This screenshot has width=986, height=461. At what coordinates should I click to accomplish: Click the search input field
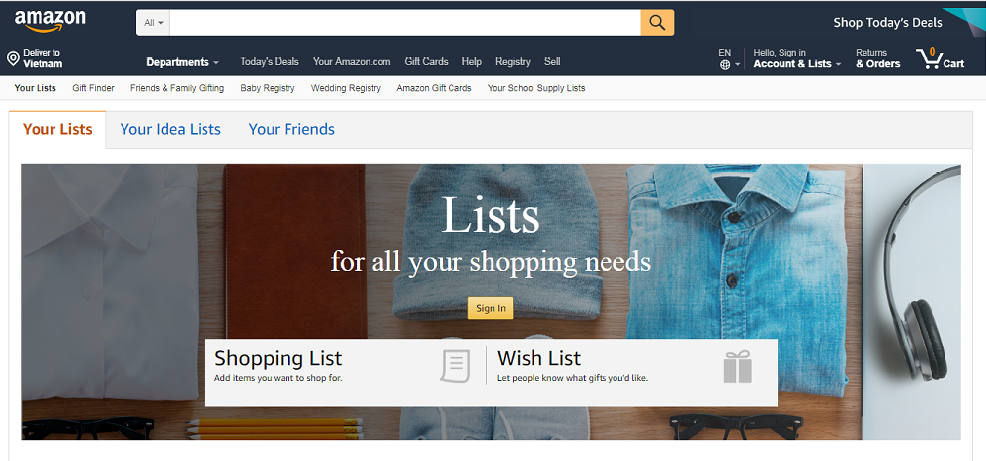click(x=405, y=23)
